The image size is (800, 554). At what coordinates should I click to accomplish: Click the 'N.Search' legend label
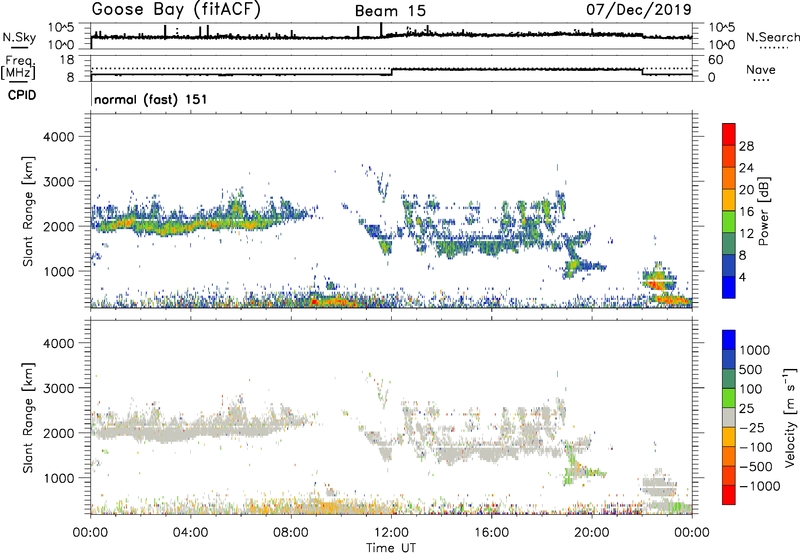pyautogui.click(x=773, y=37)
